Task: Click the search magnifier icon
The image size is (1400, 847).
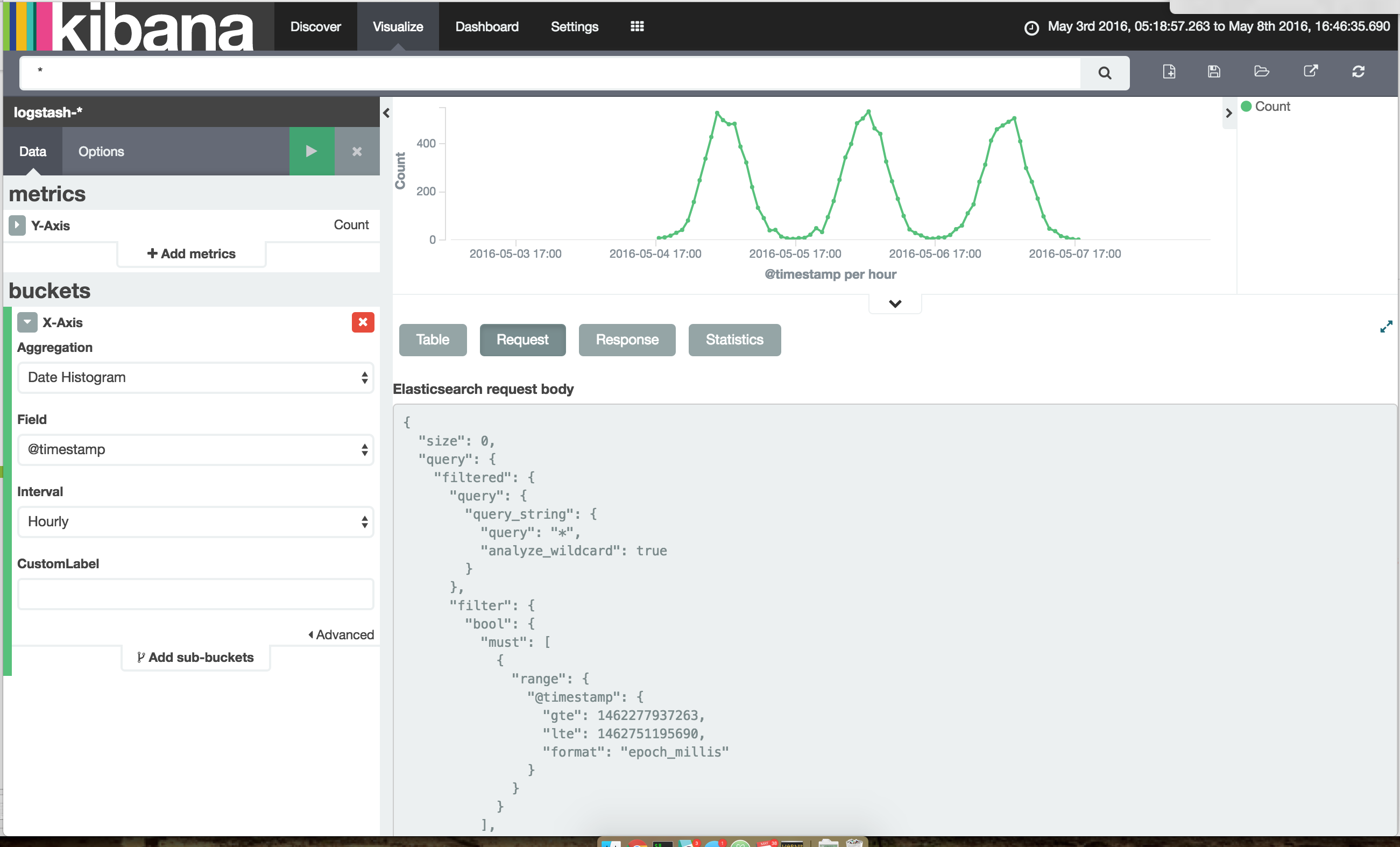Action: 1104,73
